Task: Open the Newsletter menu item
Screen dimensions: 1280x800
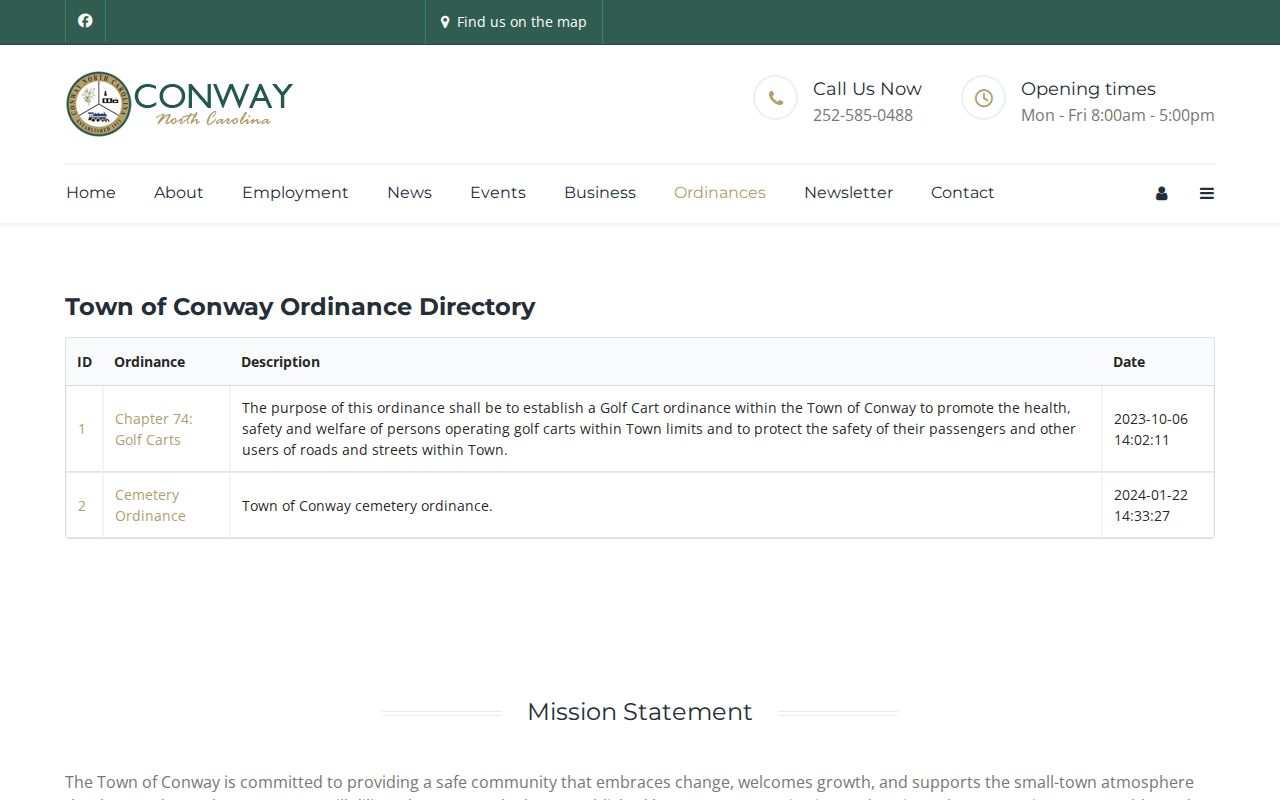Action: pos(848,193)
